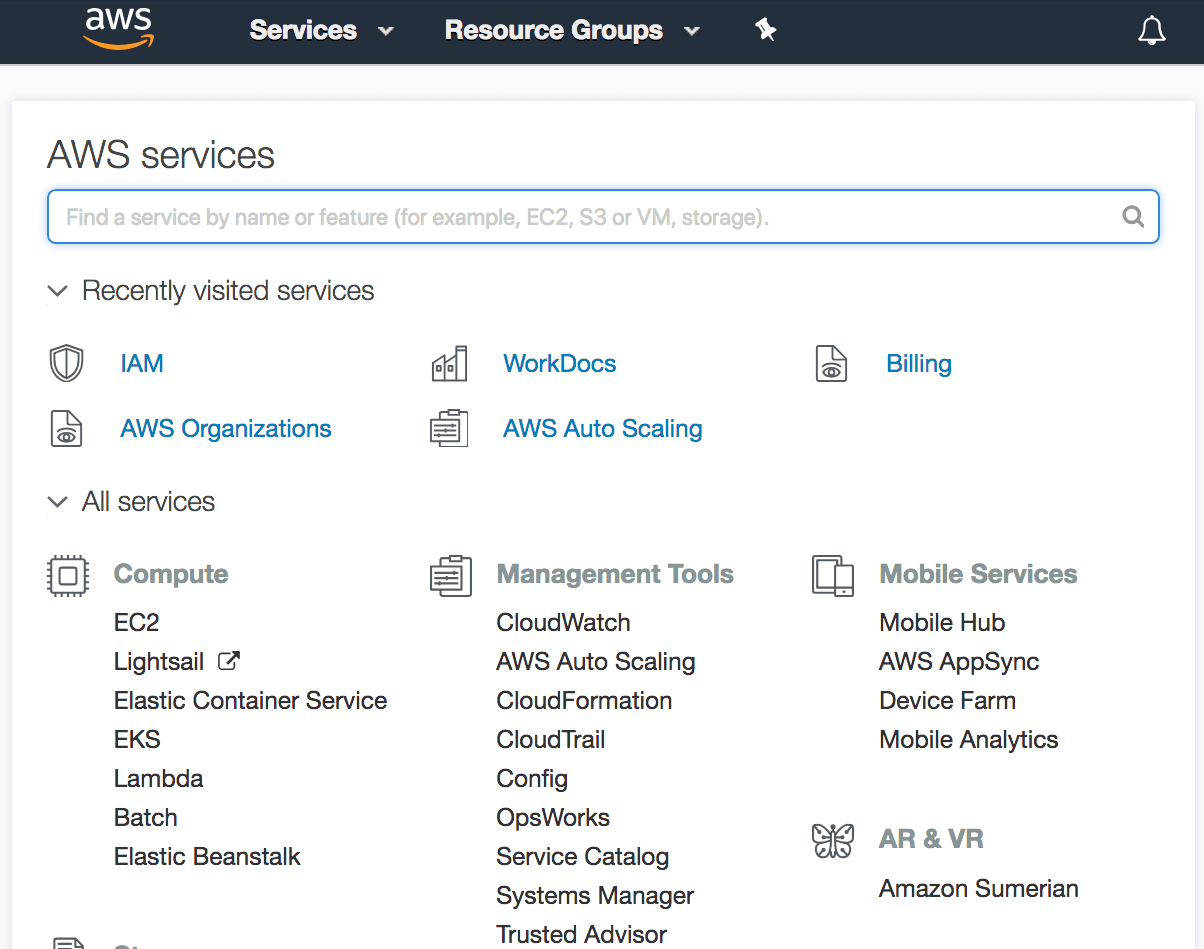The height and width of the screenshot is (949, 1204).
Task: Open Elastic Beanstalk
Action: tap(208, 857)
